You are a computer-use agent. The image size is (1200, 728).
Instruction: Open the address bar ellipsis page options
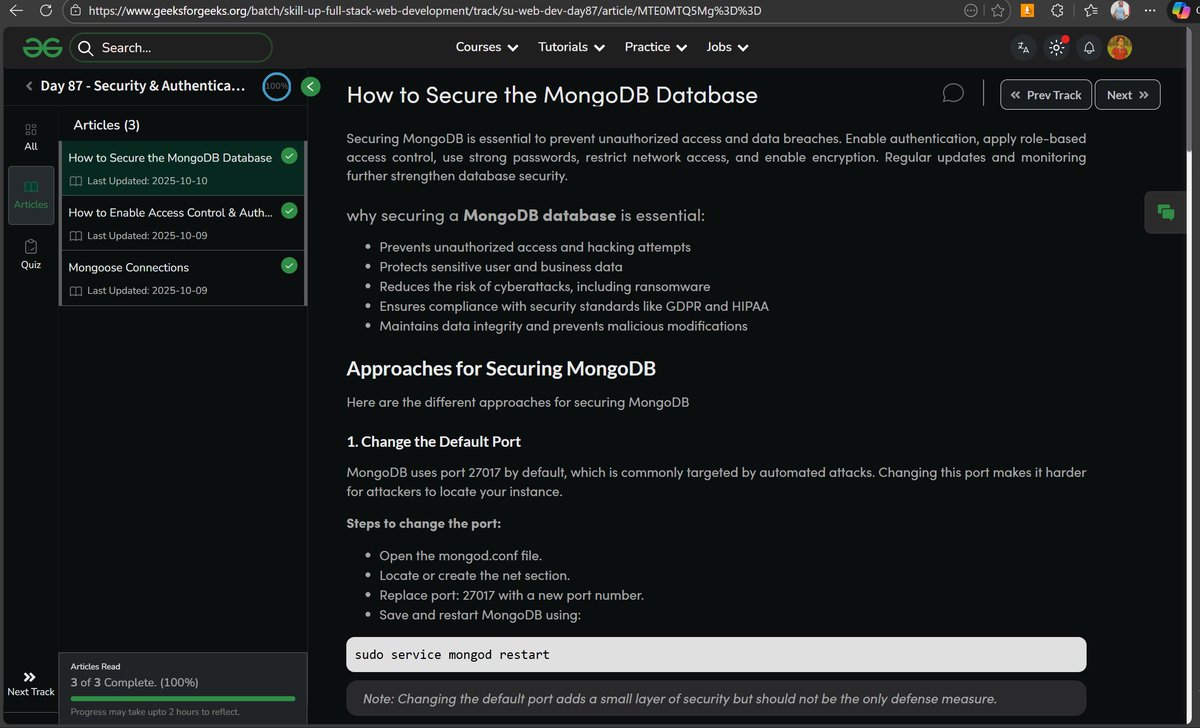(971, 11)
